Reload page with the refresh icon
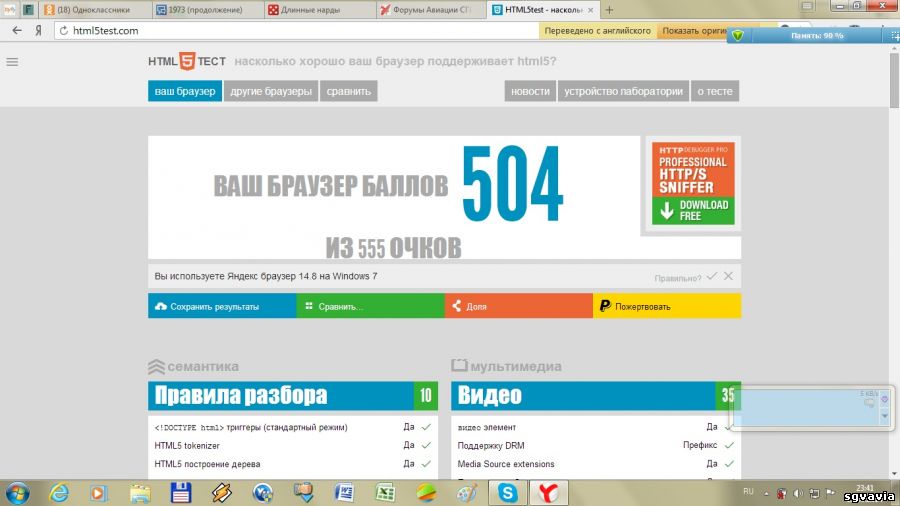 click(64, 30)
